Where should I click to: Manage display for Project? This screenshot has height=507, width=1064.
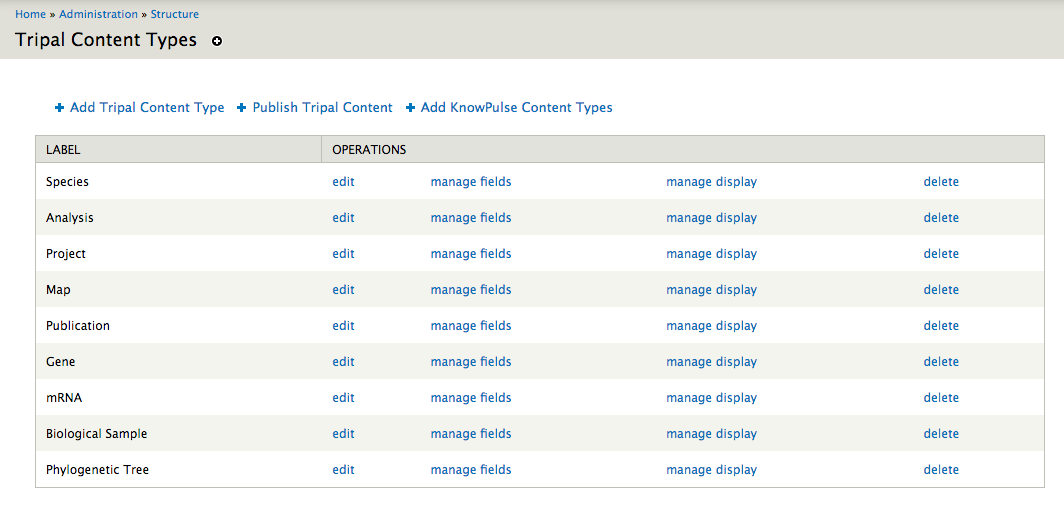[711, 254]
